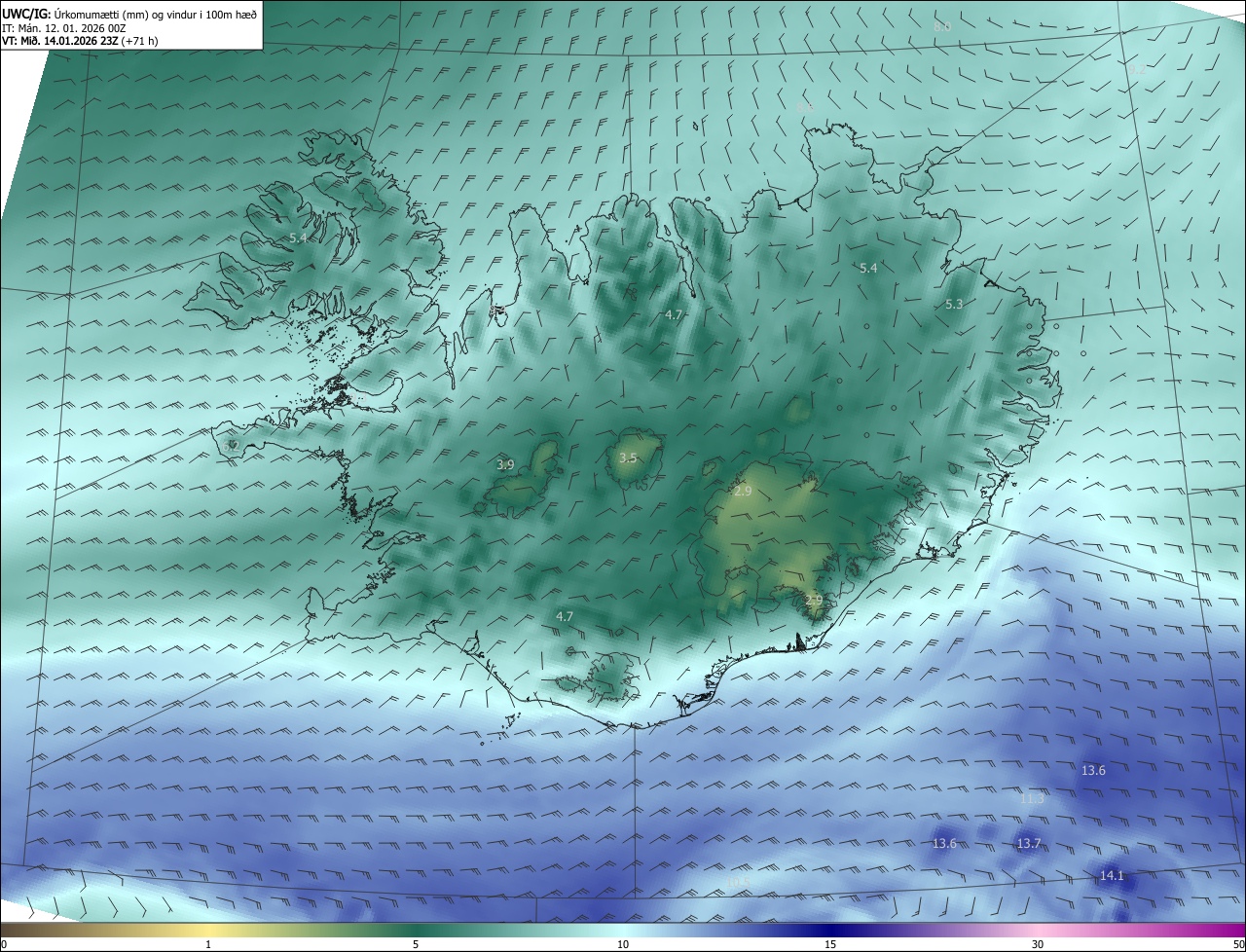Click the 2.9 value on Vatnajökull's southeast edge
The height and width of the screenshot is (952, 1246).
[814, 601]
